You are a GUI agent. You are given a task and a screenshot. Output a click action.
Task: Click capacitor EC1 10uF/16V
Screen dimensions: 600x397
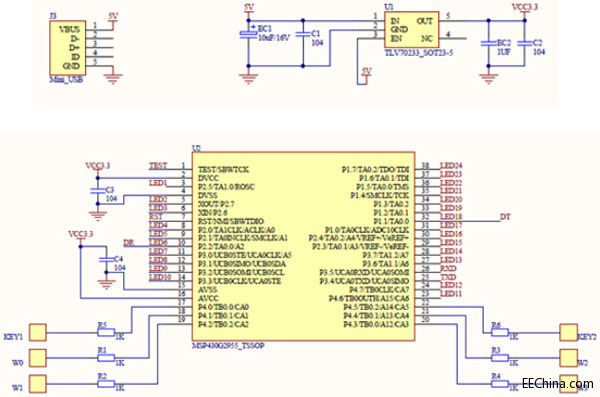tap(248, 34)
